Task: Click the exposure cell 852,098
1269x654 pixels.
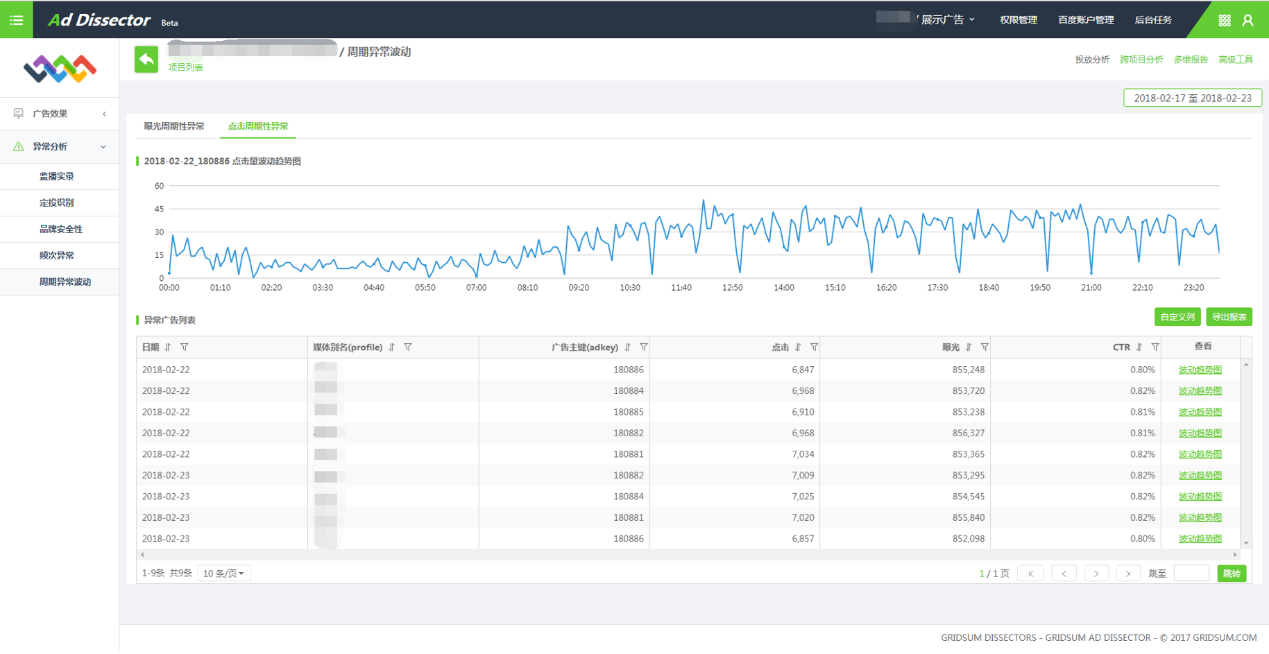Action: 969,538
